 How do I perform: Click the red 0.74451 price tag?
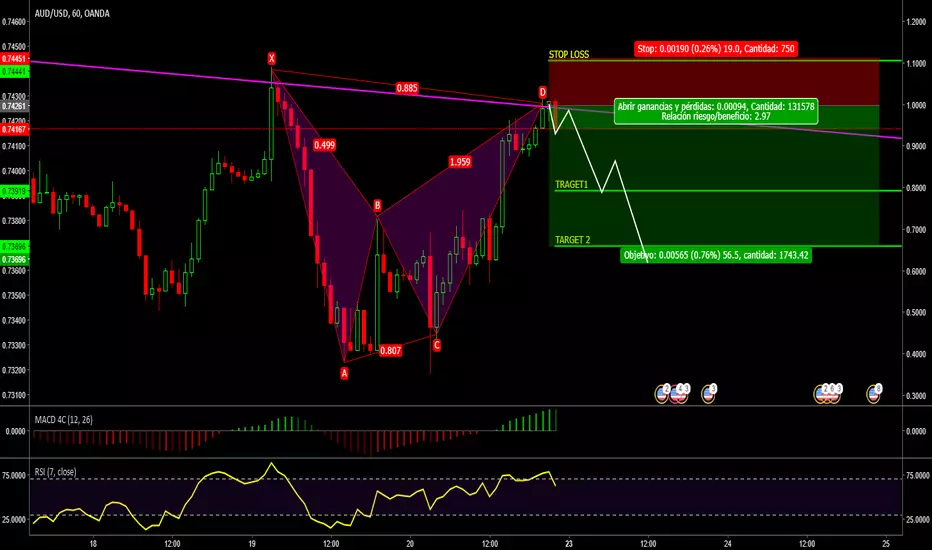[x=14, y=59]
